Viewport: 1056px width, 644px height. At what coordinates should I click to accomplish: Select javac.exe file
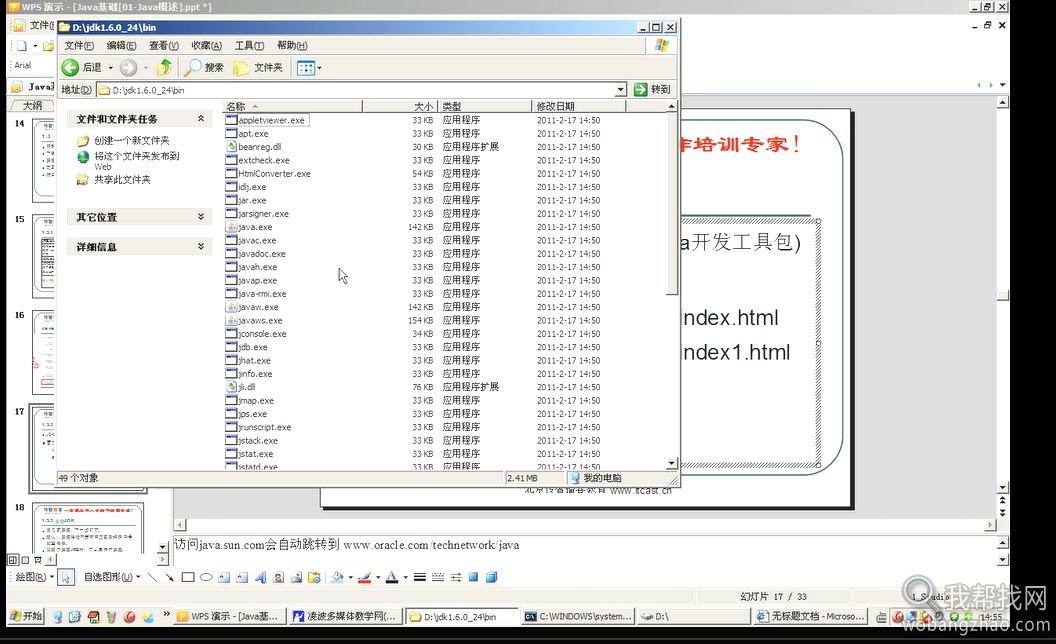click(x=257, y=240)
